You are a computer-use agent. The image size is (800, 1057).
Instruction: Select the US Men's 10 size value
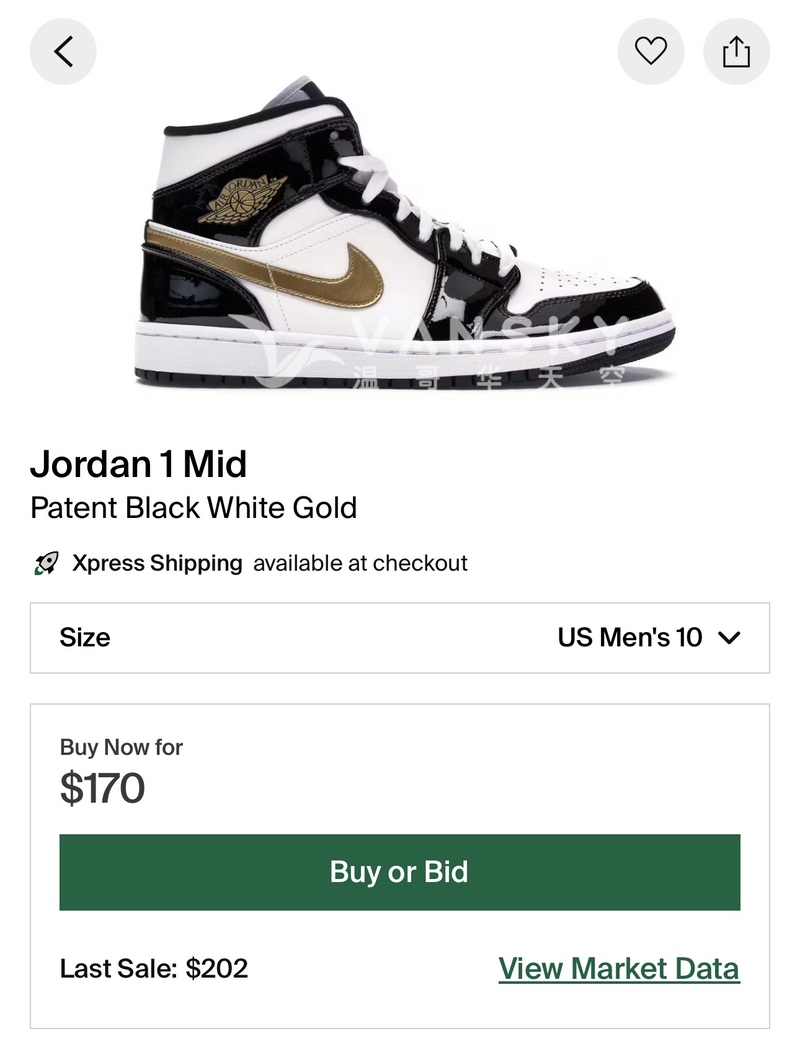point(630,638)
